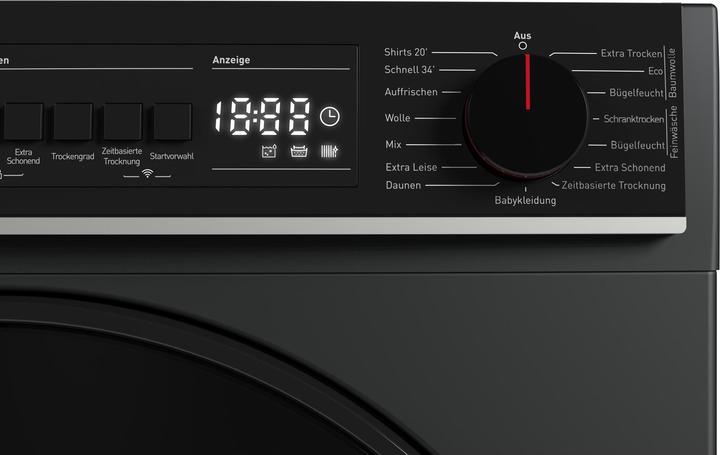Click the Trockengrad button caption
720x455 pixels.
coord(73,157)
